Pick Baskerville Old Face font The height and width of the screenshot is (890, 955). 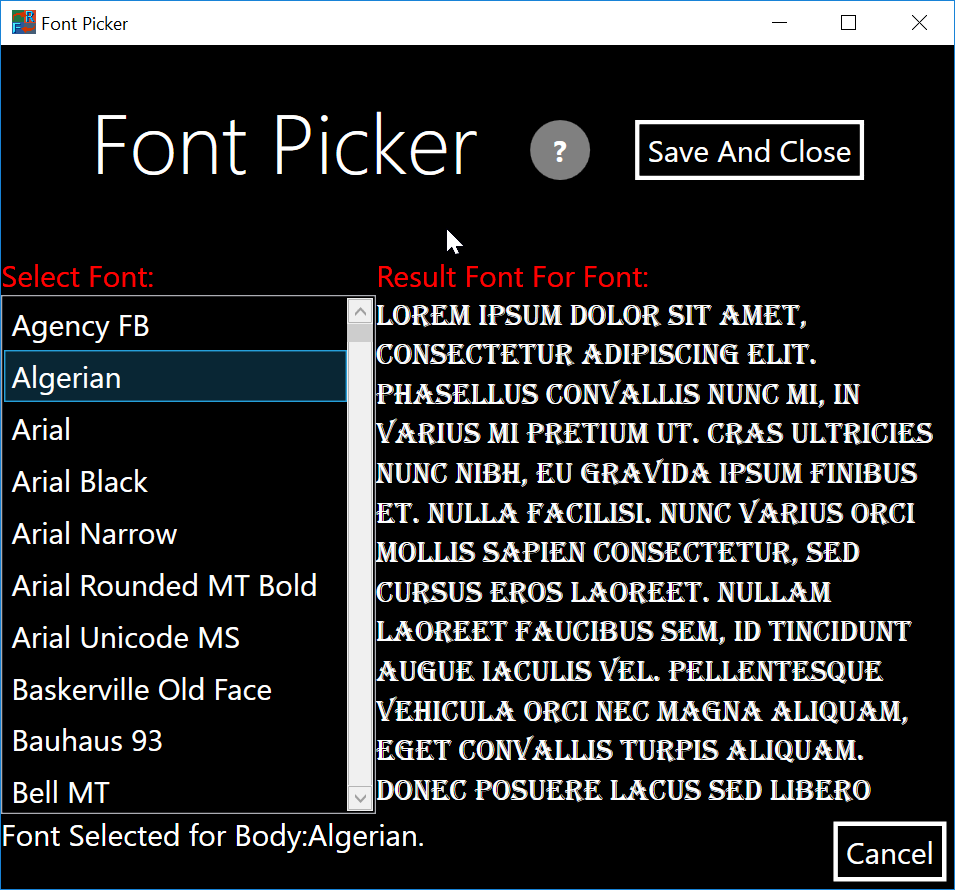175,689
